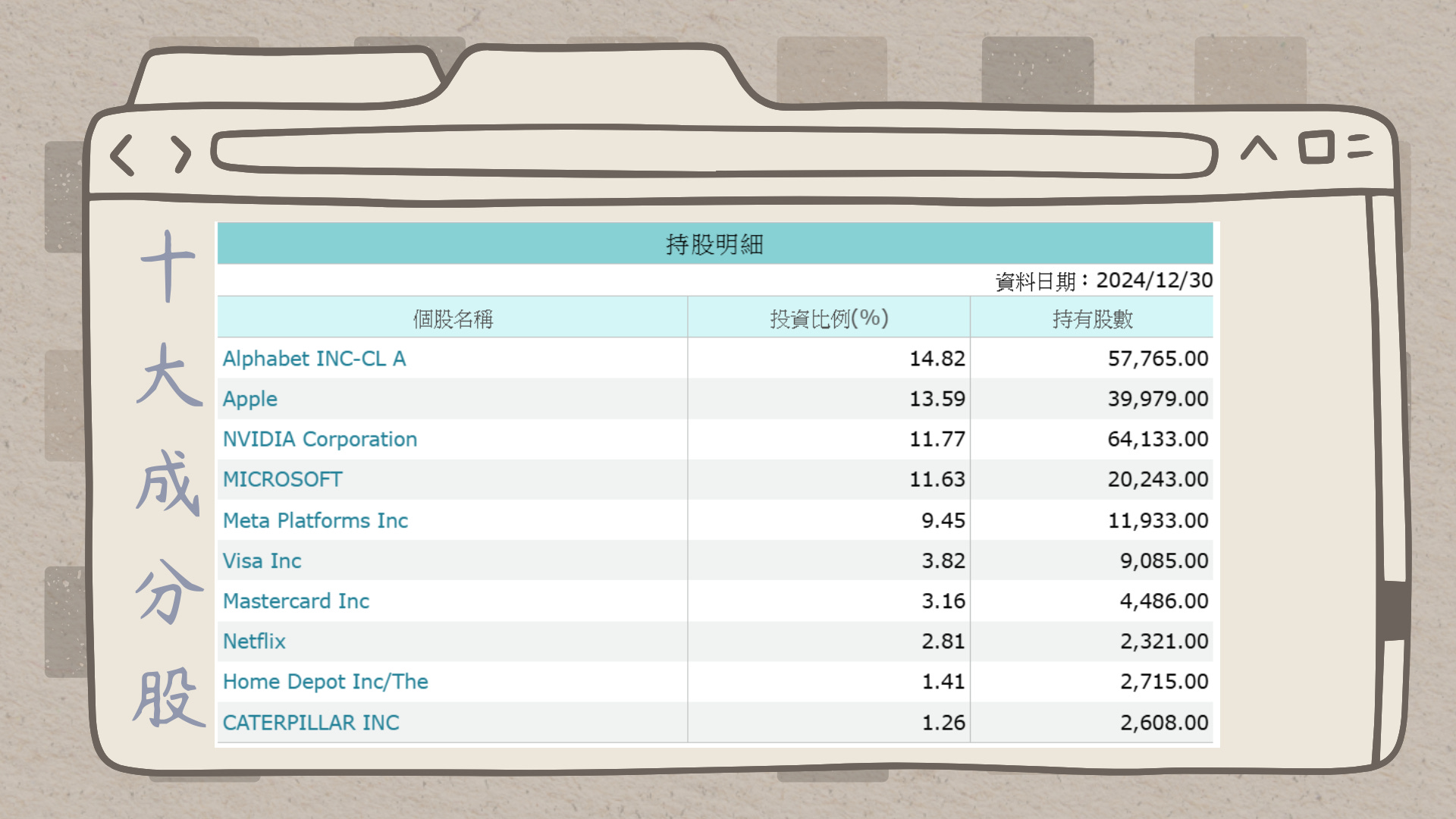Open the MICROSOFT stock link

pos(282,479)
